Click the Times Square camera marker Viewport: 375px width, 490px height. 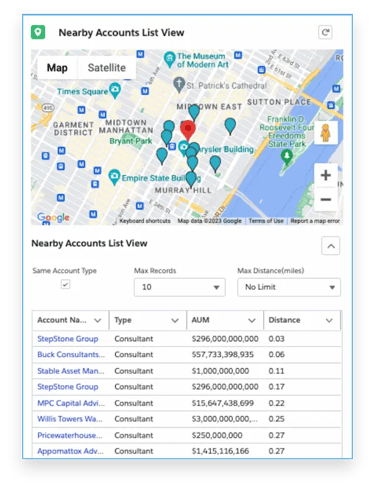115,90
